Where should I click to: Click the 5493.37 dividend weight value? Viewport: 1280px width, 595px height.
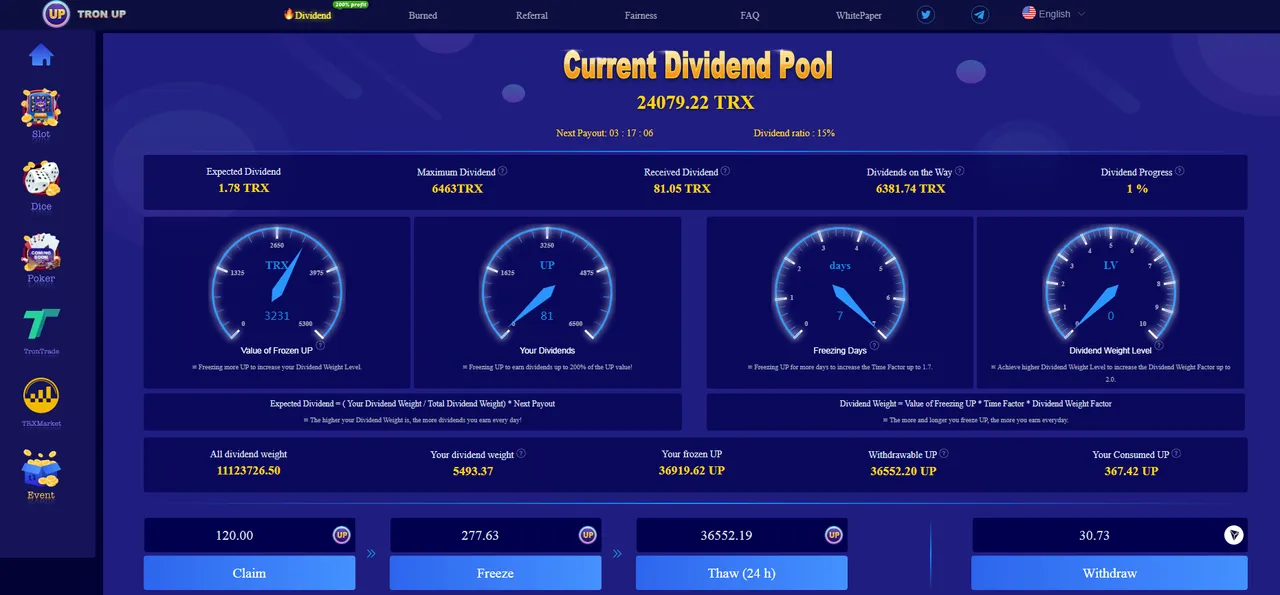(473, 471)
